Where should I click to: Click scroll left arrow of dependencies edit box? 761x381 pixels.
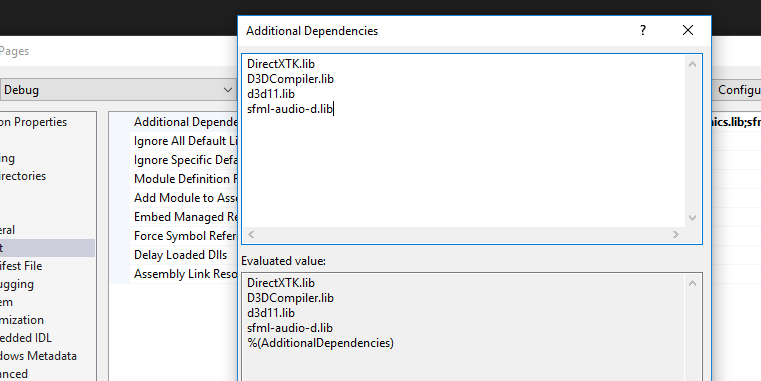[x=251, y=235]
